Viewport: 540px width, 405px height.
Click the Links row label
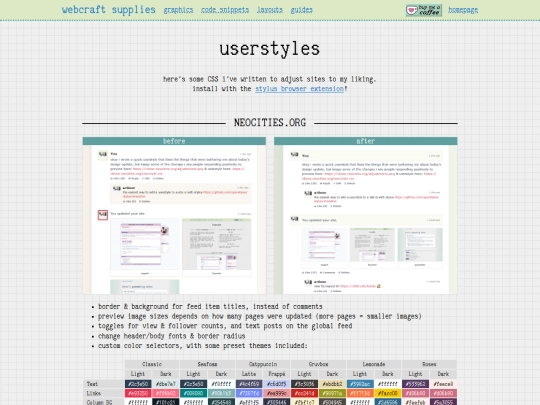pyautogui.click(x=103, y=393)
